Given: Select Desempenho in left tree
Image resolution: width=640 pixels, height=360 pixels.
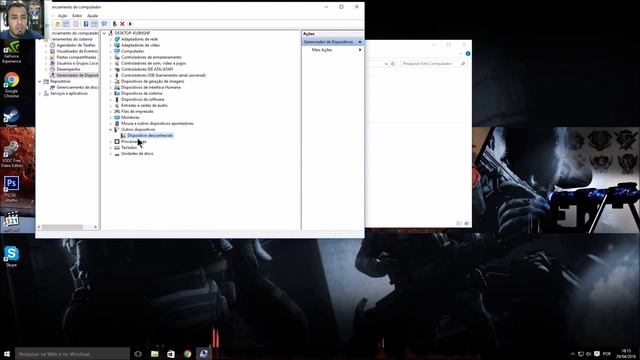Looking at the screenshot, I should (68, 69).
